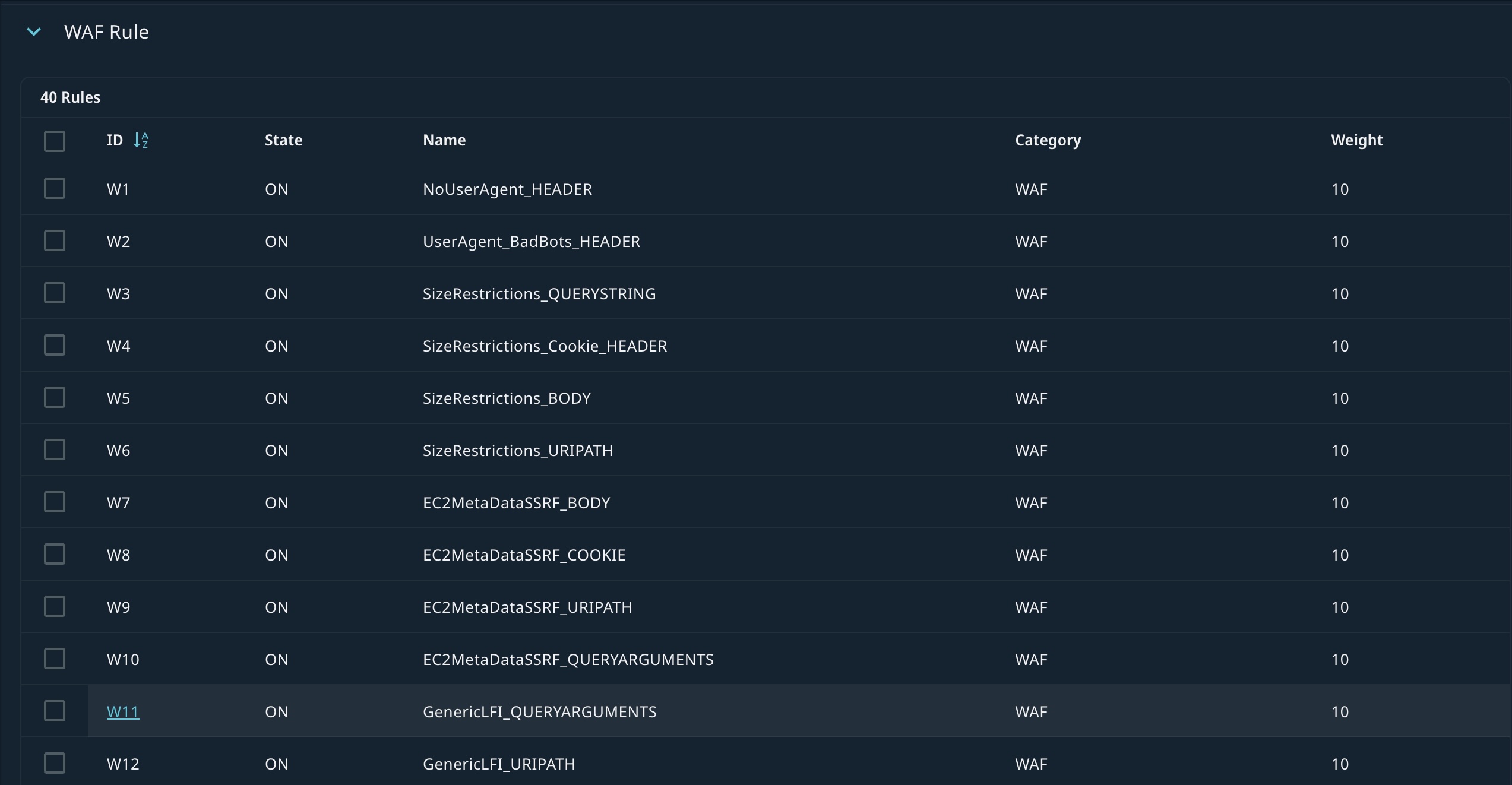Mark the W7 rule checkbox
Image resolution: width=1512 pixels, height=785 pixels.
(x=55, y=502)
